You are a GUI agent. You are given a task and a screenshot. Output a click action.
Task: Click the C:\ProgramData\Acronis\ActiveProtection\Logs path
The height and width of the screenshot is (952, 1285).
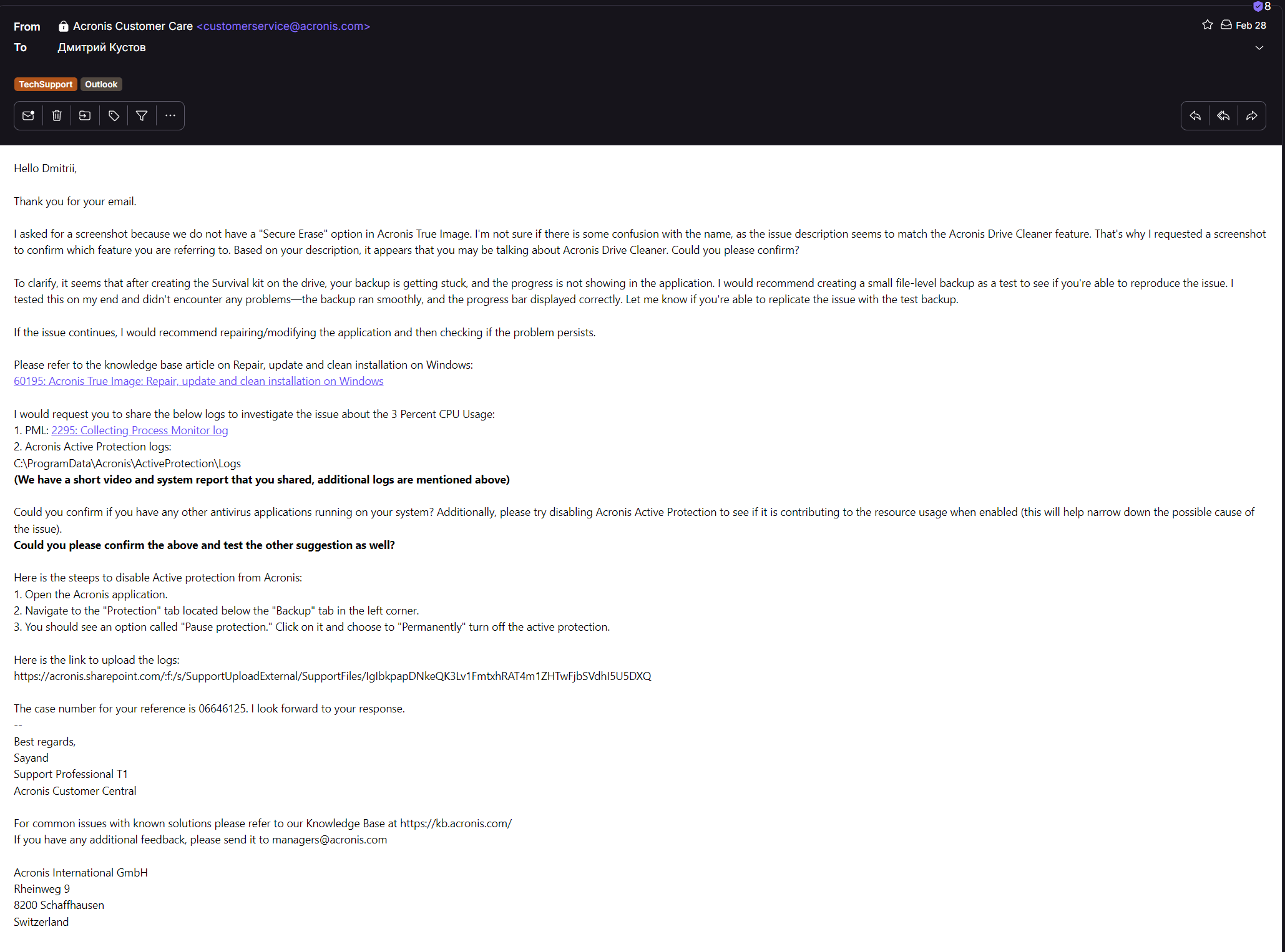[x=127, y=464]
